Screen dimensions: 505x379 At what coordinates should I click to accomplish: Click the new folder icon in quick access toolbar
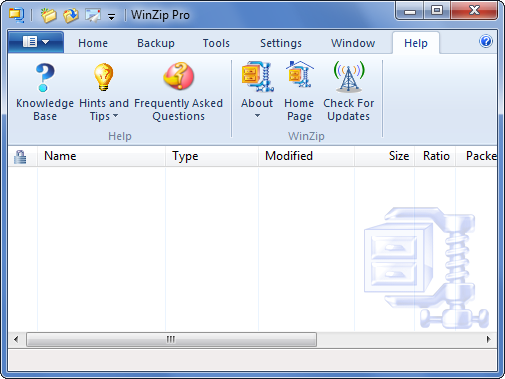point(49,15)
